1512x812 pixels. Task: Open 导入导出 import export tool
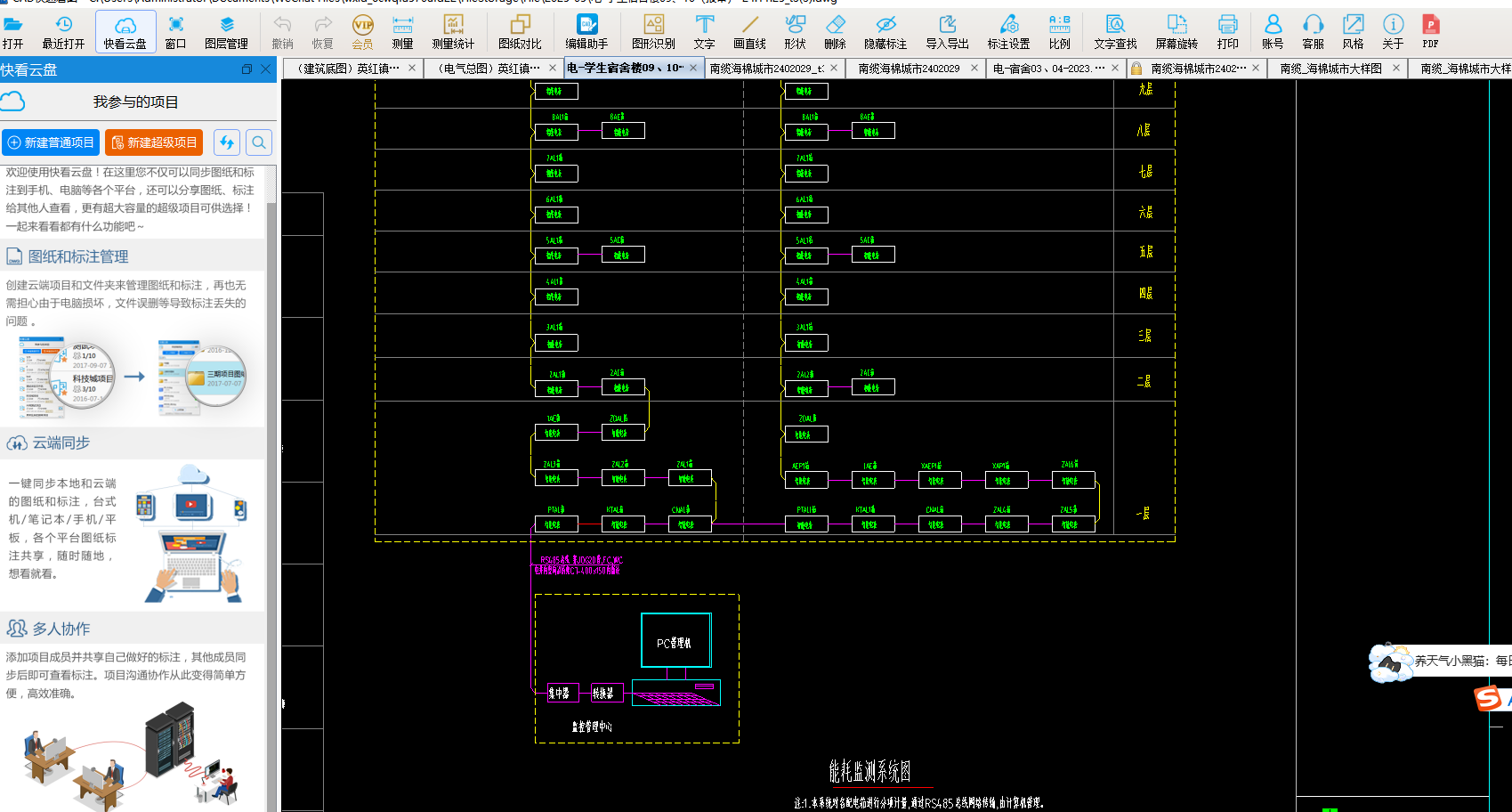point(948,32)
